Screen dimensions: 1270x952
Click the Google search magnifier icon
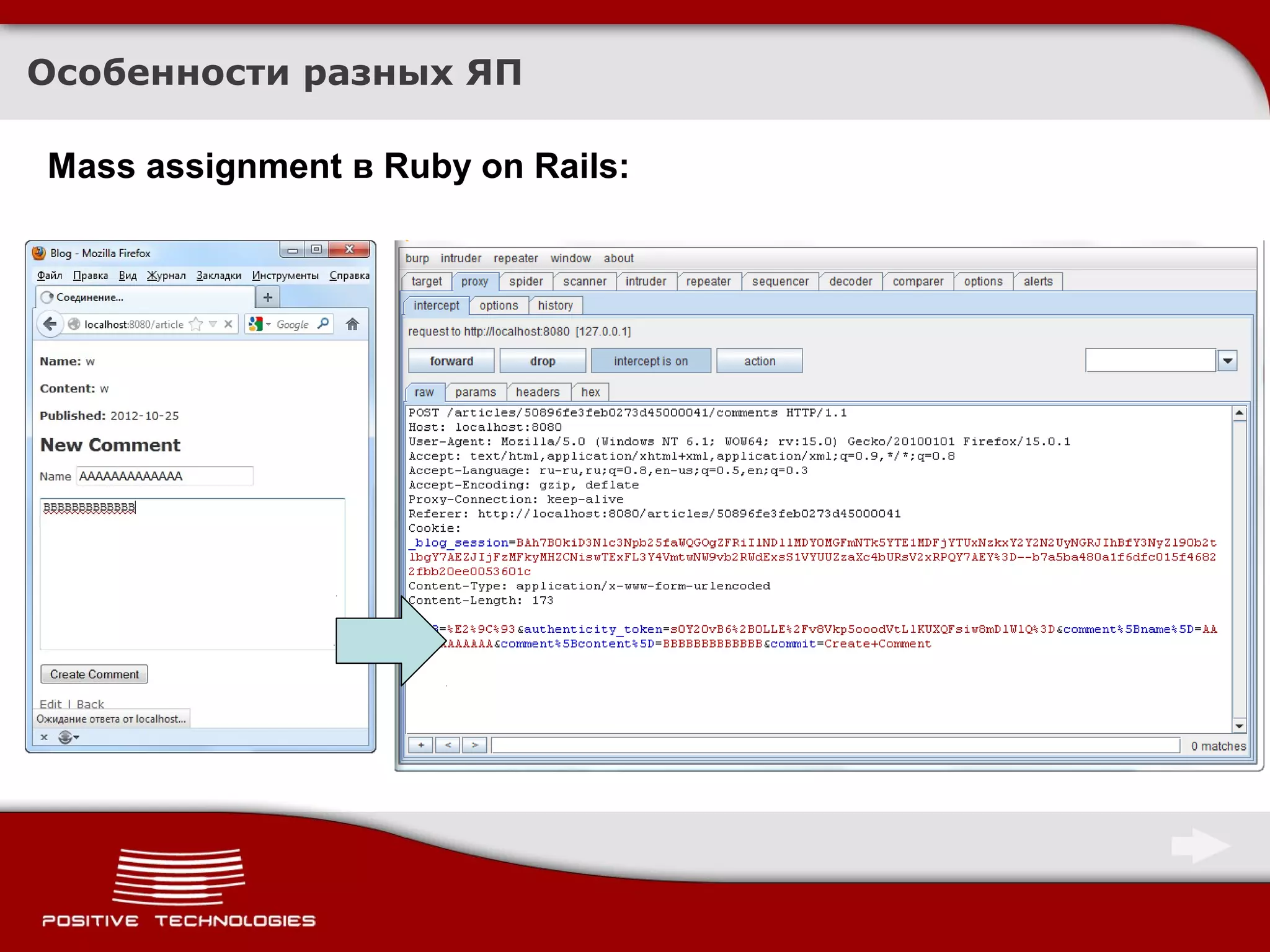(323, 324)
